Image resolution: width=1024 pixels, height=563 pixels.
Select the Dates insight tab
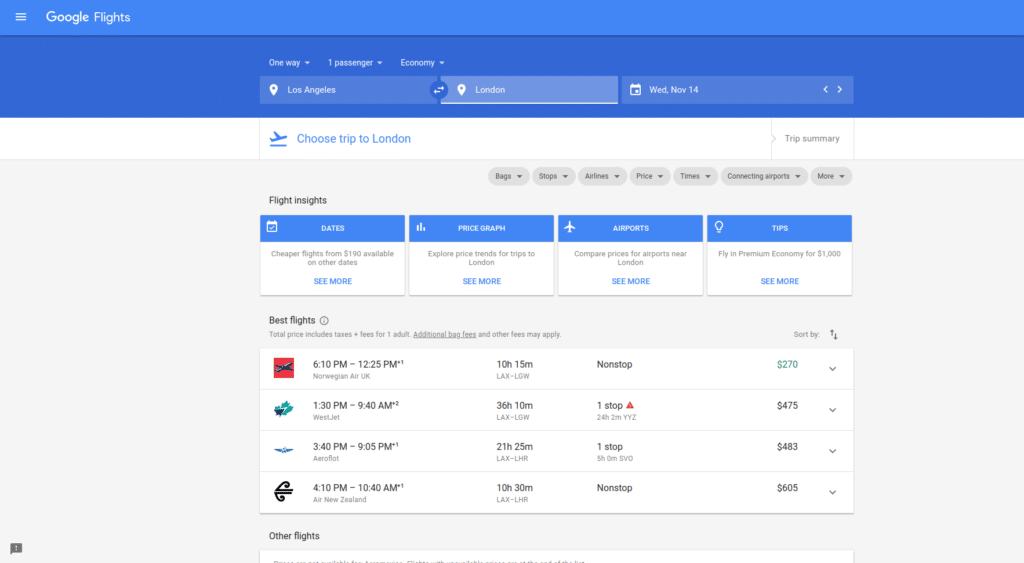pos(332,229)
